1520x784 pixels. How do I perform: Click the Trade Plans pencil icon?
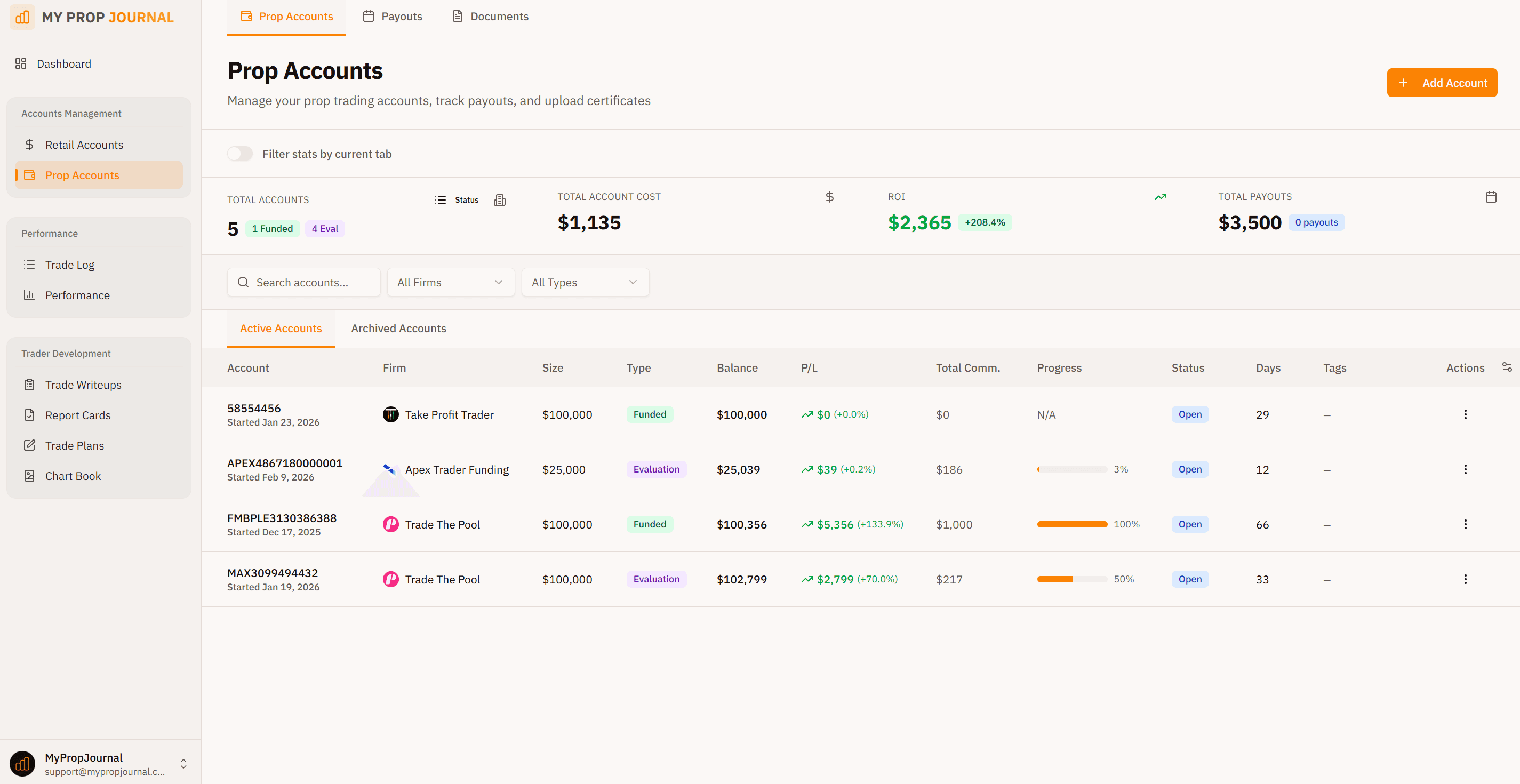[29, 445]
